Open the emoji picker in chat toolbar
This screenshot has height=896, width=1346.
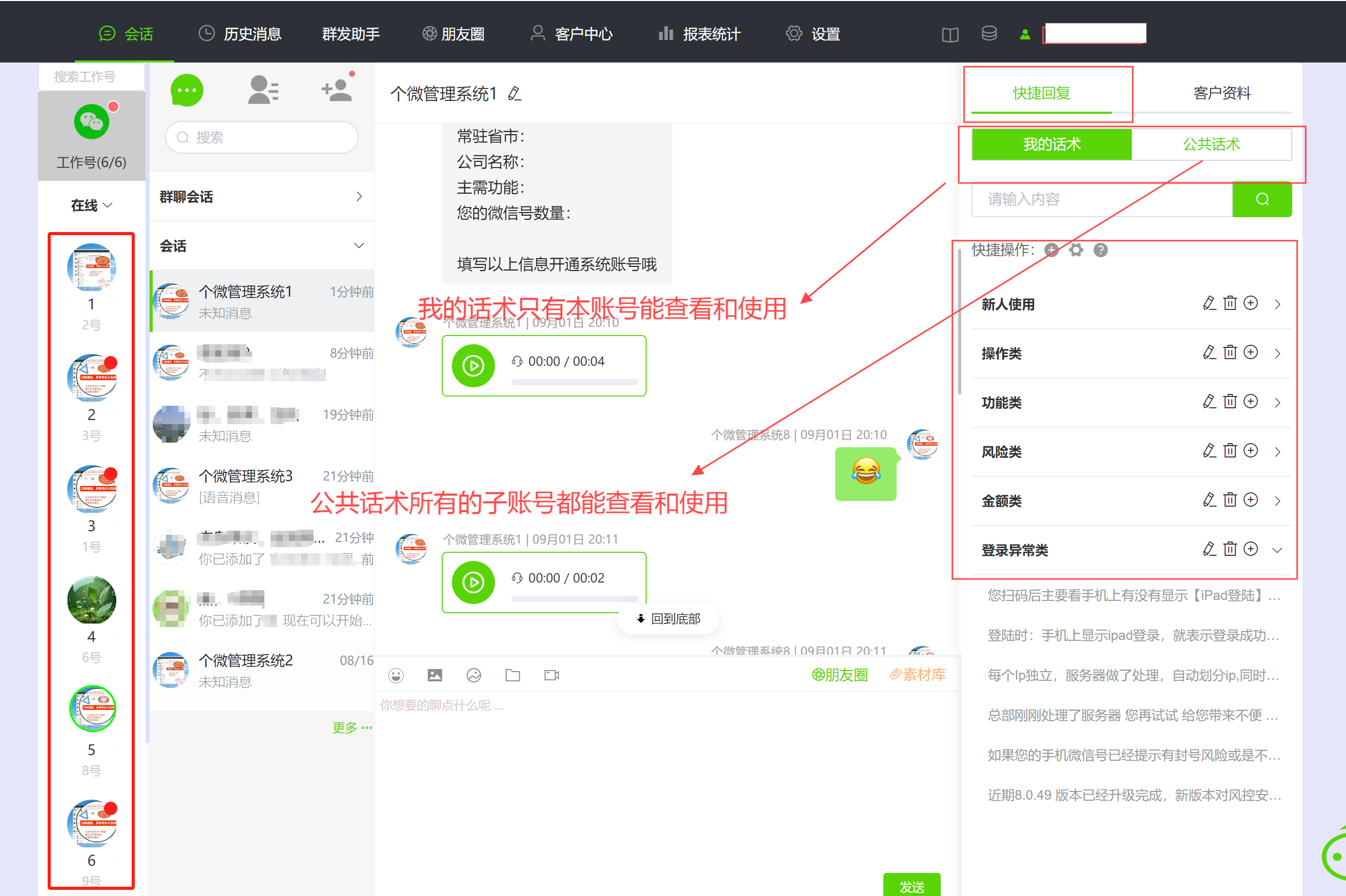click(396, 675)
